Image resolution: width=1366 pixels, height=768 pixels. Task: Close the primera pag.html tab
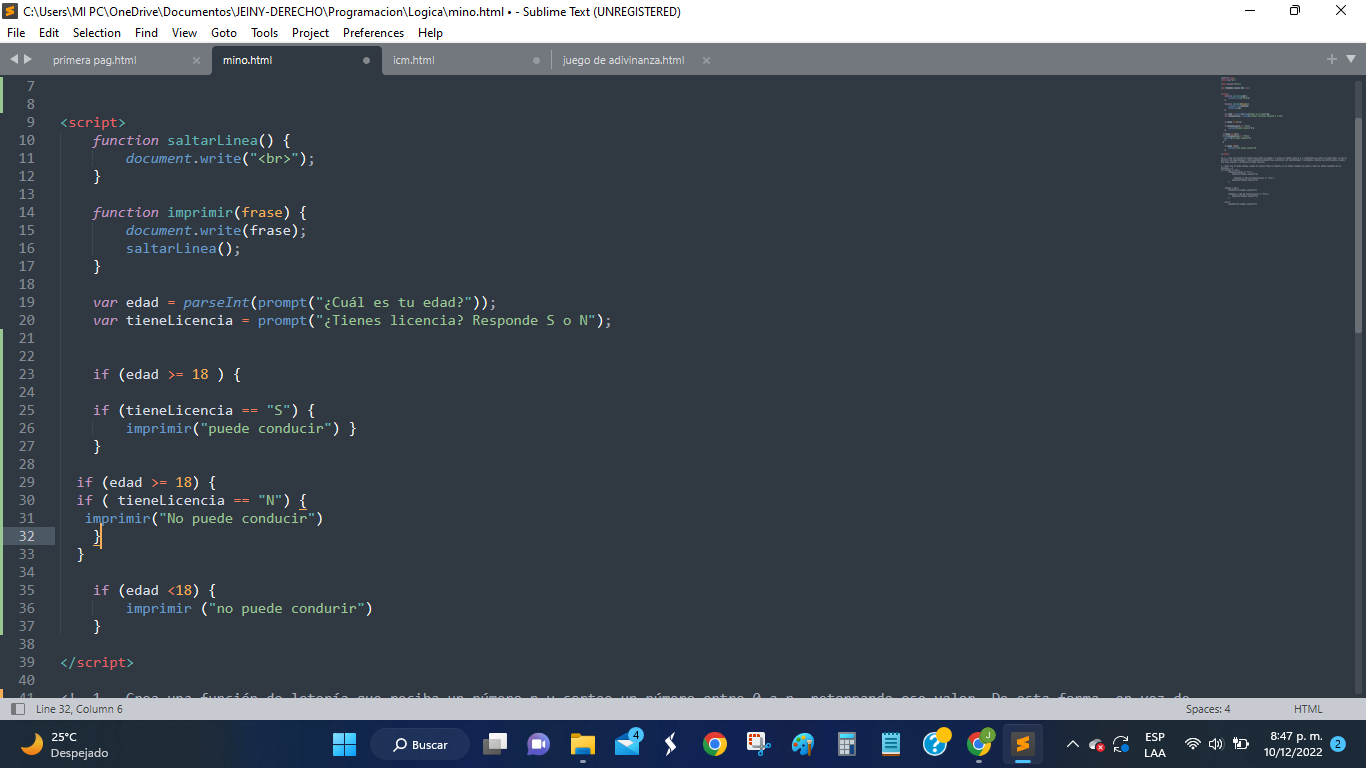coord(197,60)
